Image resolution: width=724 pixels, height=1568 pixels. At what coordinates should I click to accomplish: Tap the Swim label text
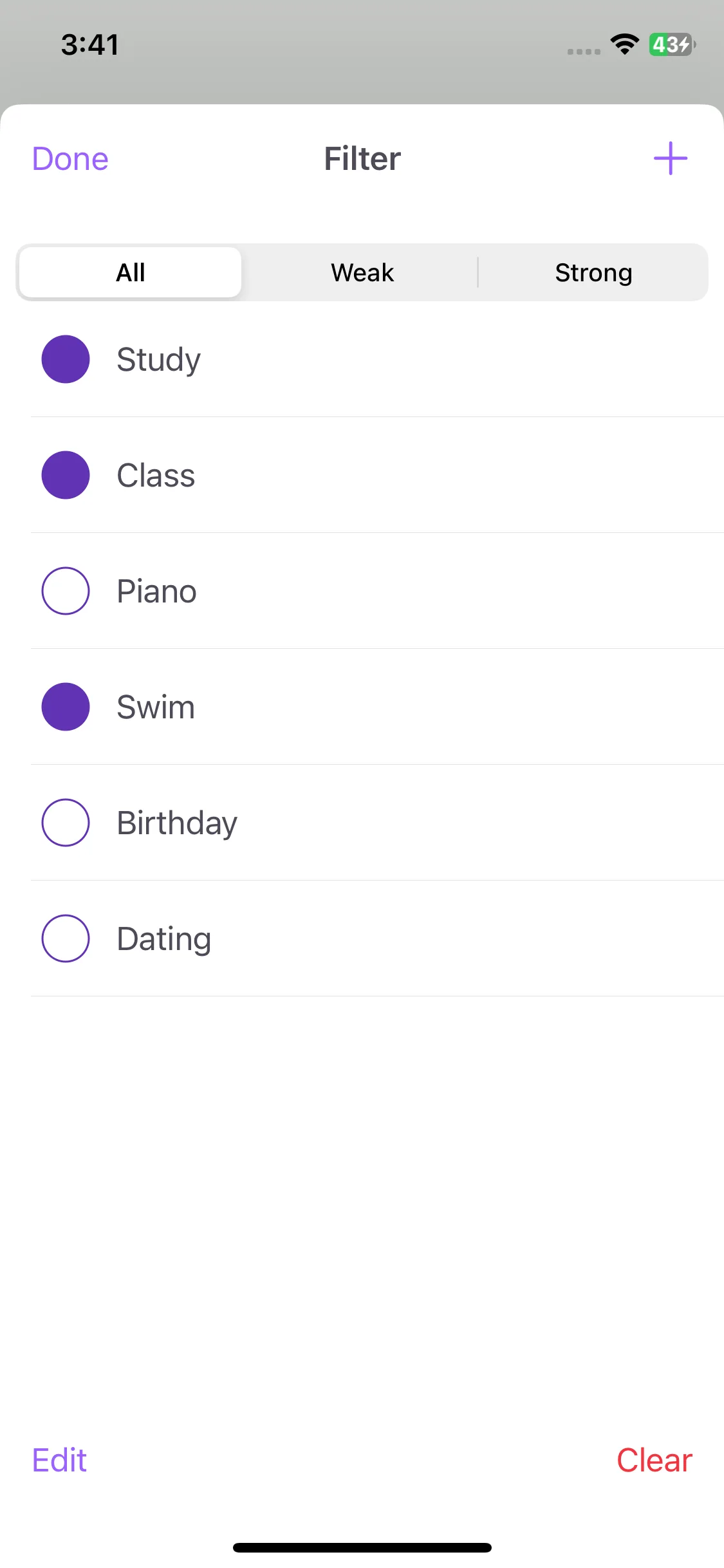[x=156, y=707]
